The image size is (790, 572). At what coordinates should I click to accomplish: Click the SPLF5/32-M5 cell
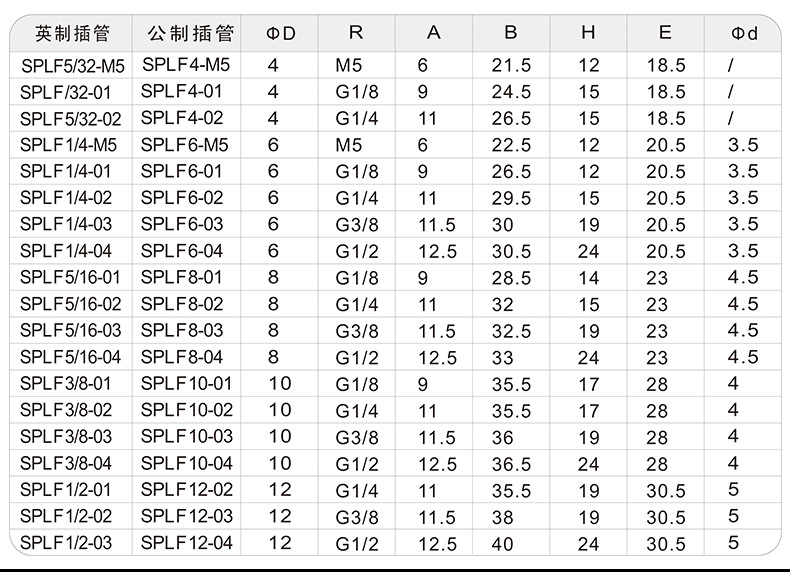[x=72, y=66]
